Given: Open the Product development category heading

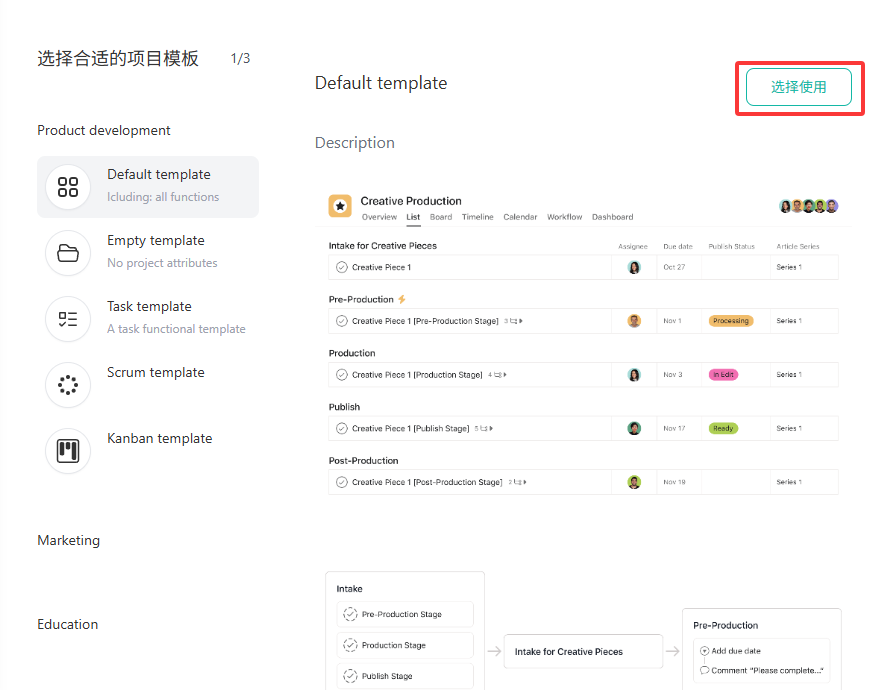Looking at the screenshot, I should (104, 130).
